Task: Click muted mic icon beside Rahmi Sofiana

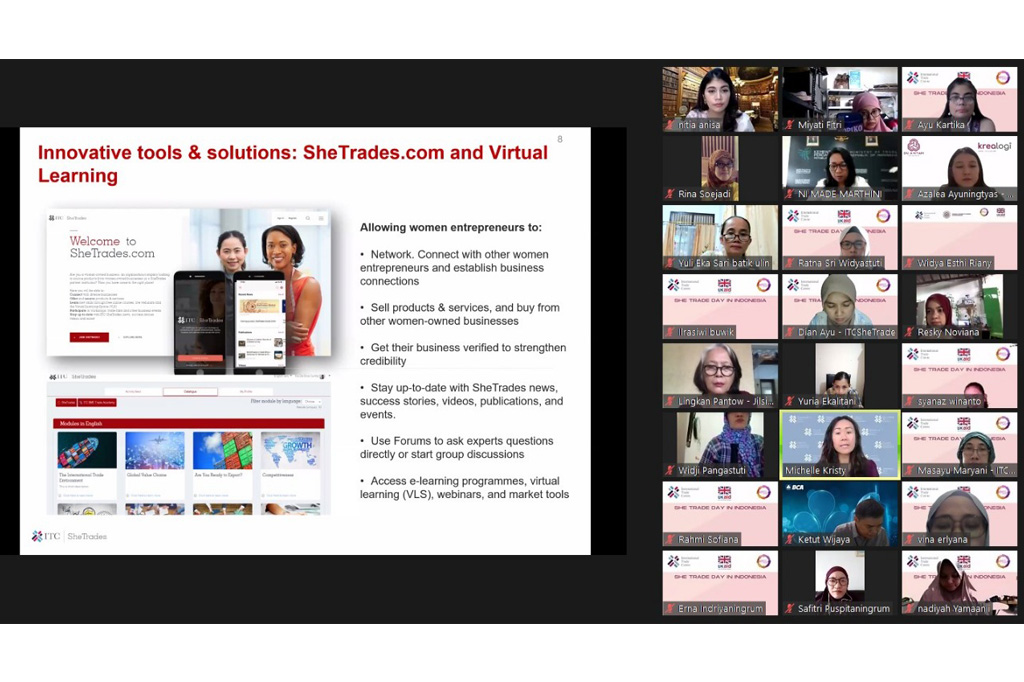Action: click(x=670, y=540)
